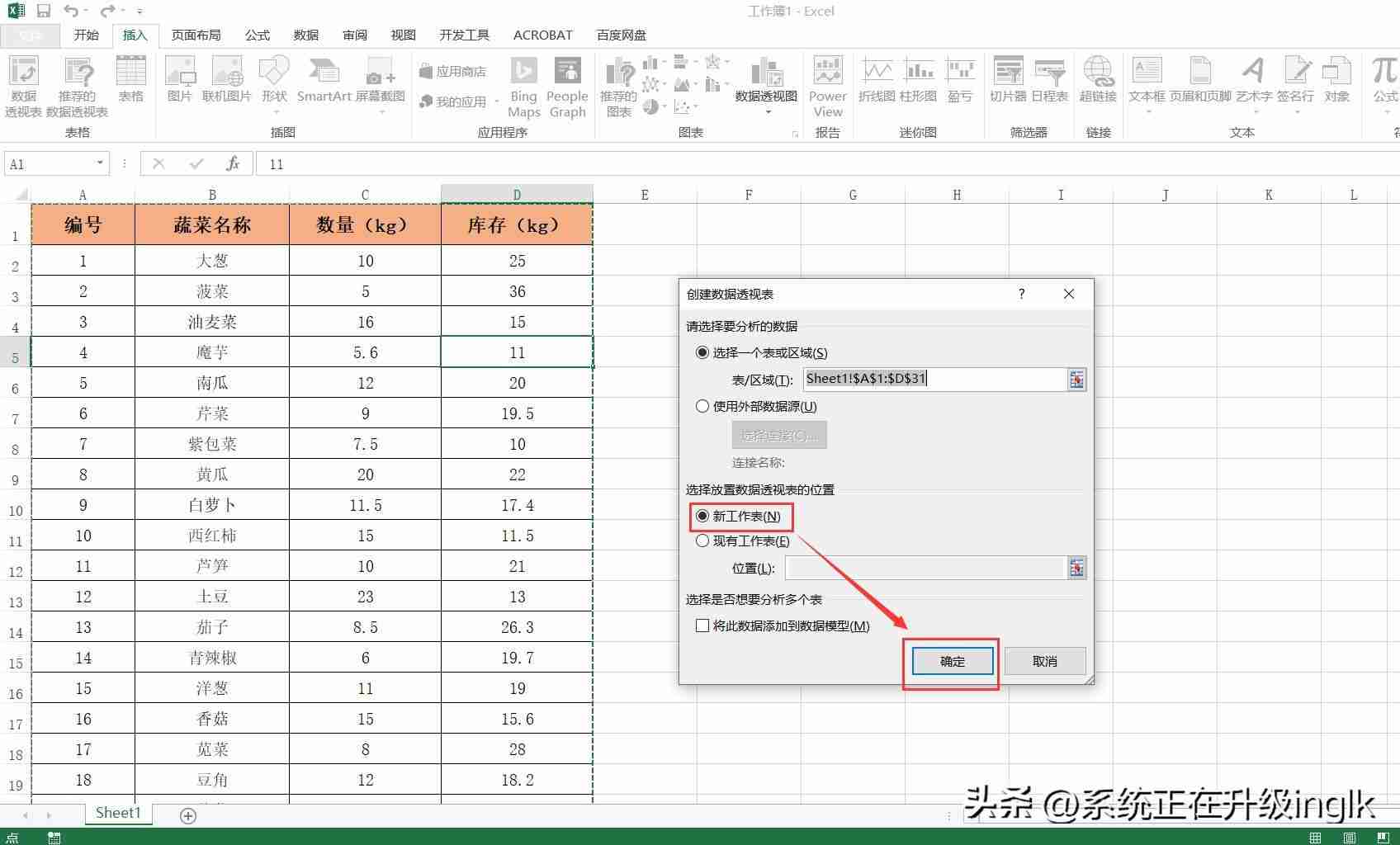Switch to 开始 ribbon tab
This screenshot has height=845, width=1400.
pyautogui.click(x=86, y=35)
